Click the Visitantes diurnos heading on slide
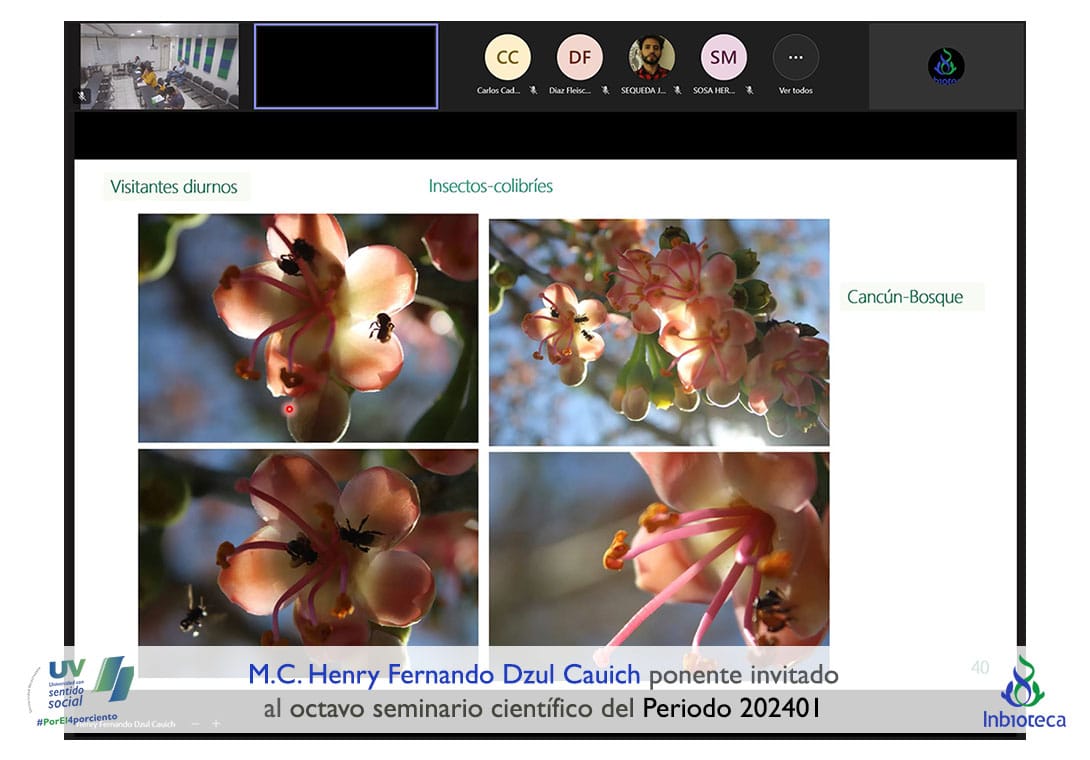This screenshot has height=760, width=1090. tap(174, 187)
